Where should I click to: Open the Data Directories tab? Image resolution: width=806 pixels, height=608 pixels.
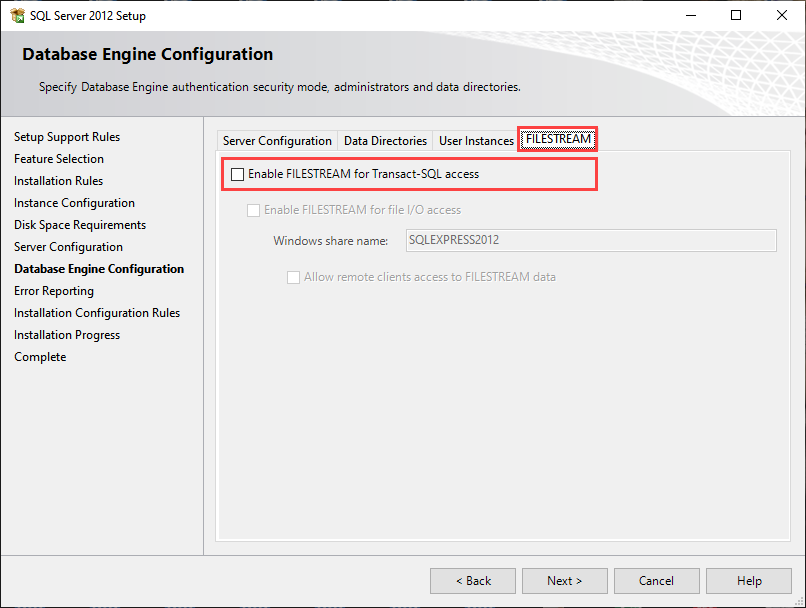385,141
